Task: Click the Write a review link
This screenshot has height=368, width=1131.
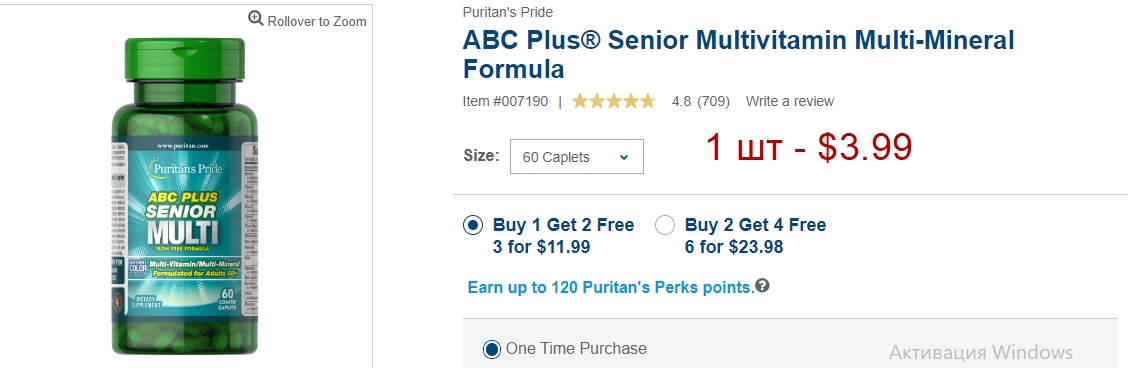Action: [x=790, y=101]
